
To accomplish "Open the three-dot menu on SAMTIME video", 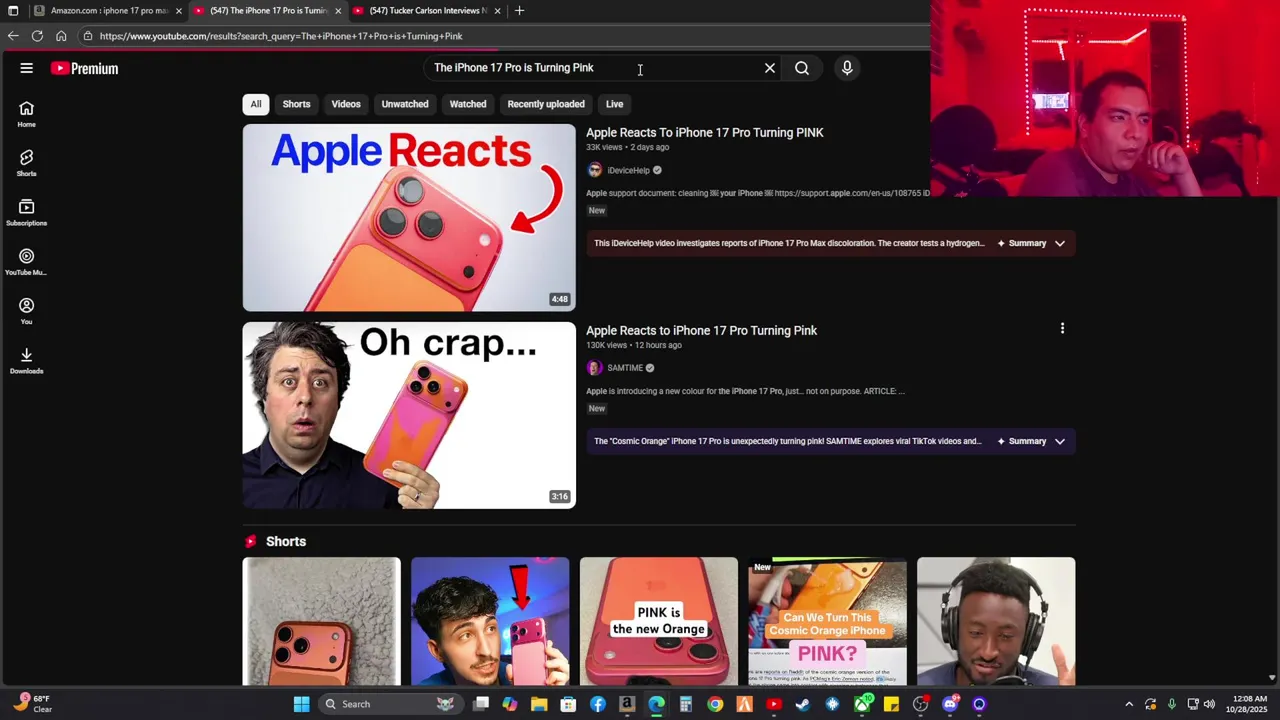I will coord(1062,328).
